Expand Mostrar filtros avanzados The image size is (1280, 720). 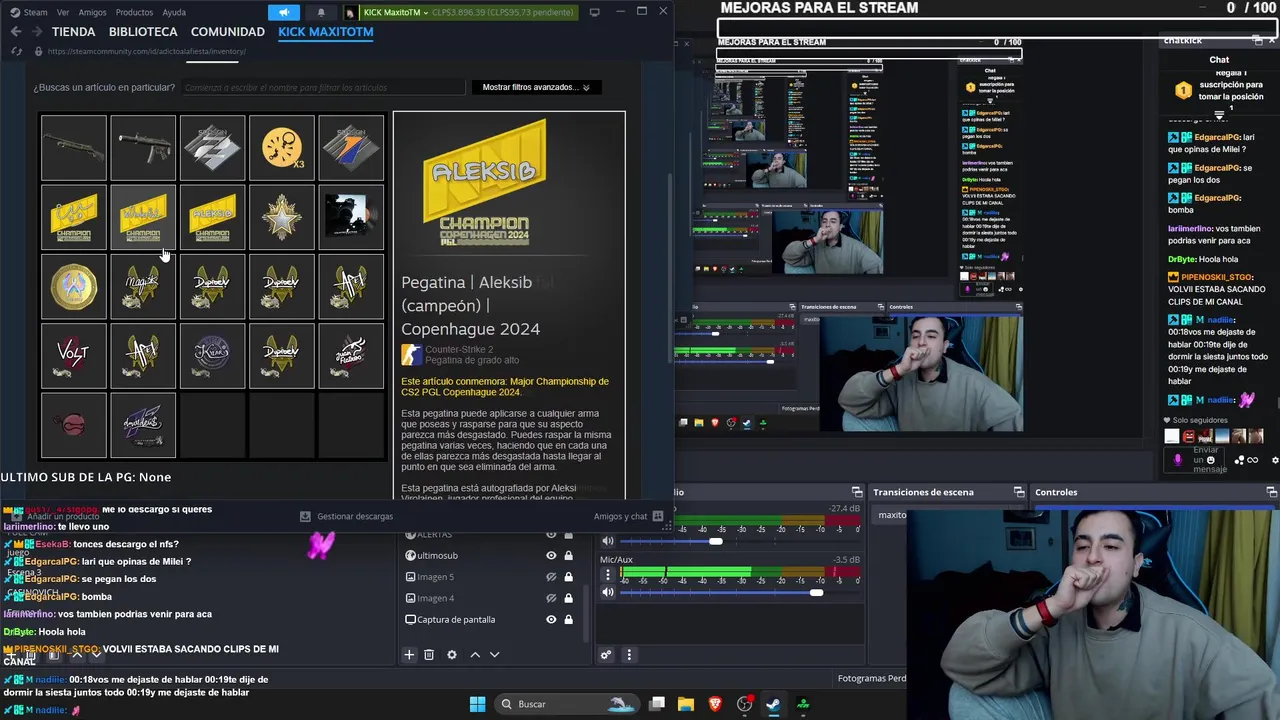[536, 87]
